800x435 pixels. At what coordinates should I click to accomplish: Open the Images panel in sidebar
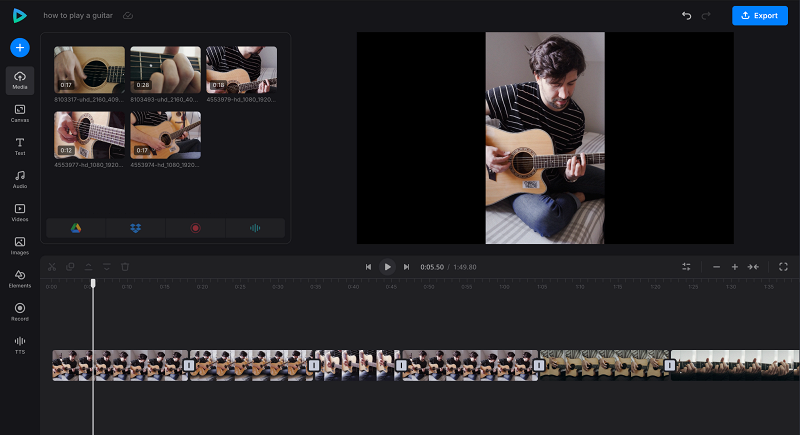[20, 246]
